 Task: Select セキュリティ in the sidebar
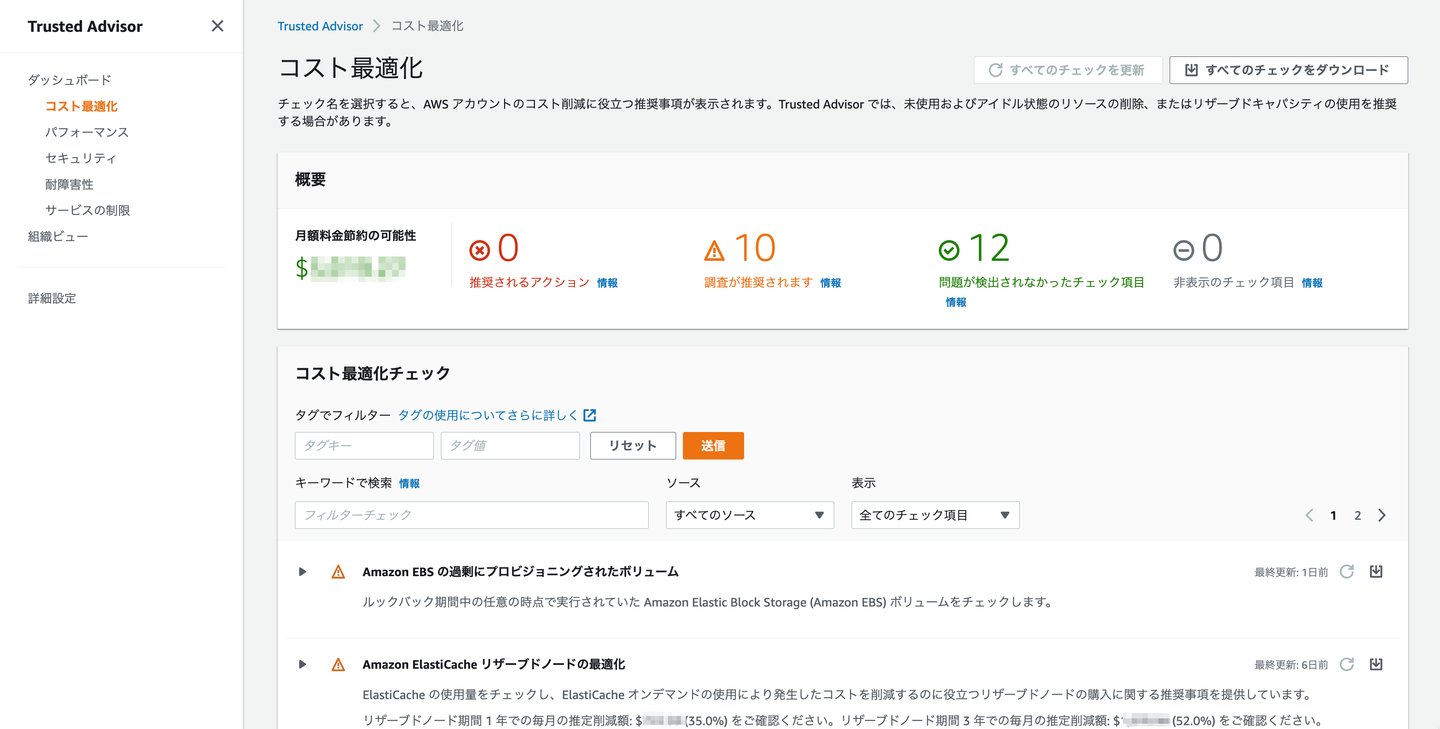tap(81, 158)
